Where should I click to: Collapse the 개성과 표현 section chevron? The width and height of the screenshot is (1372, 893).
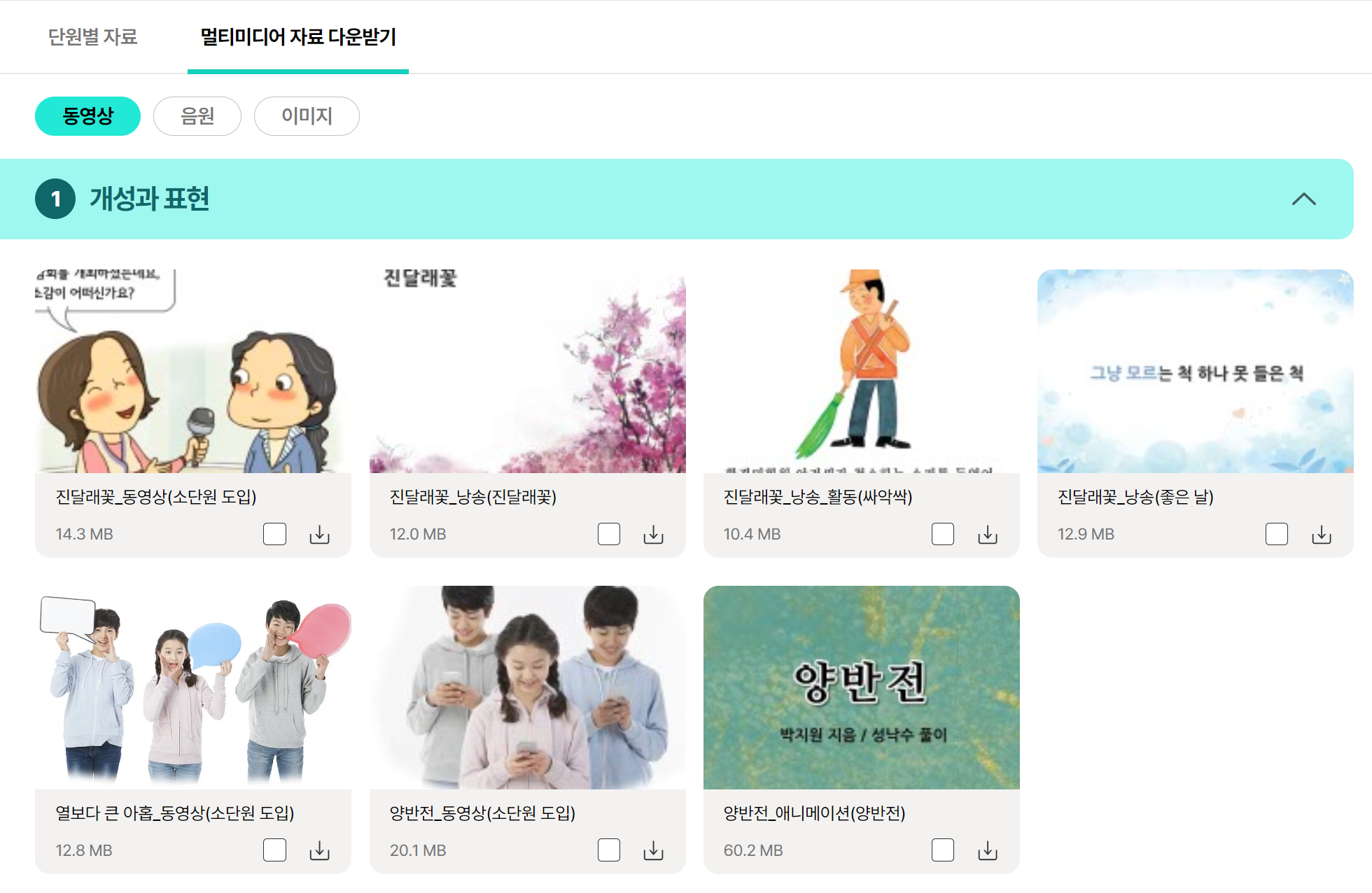click(1303, 199)
